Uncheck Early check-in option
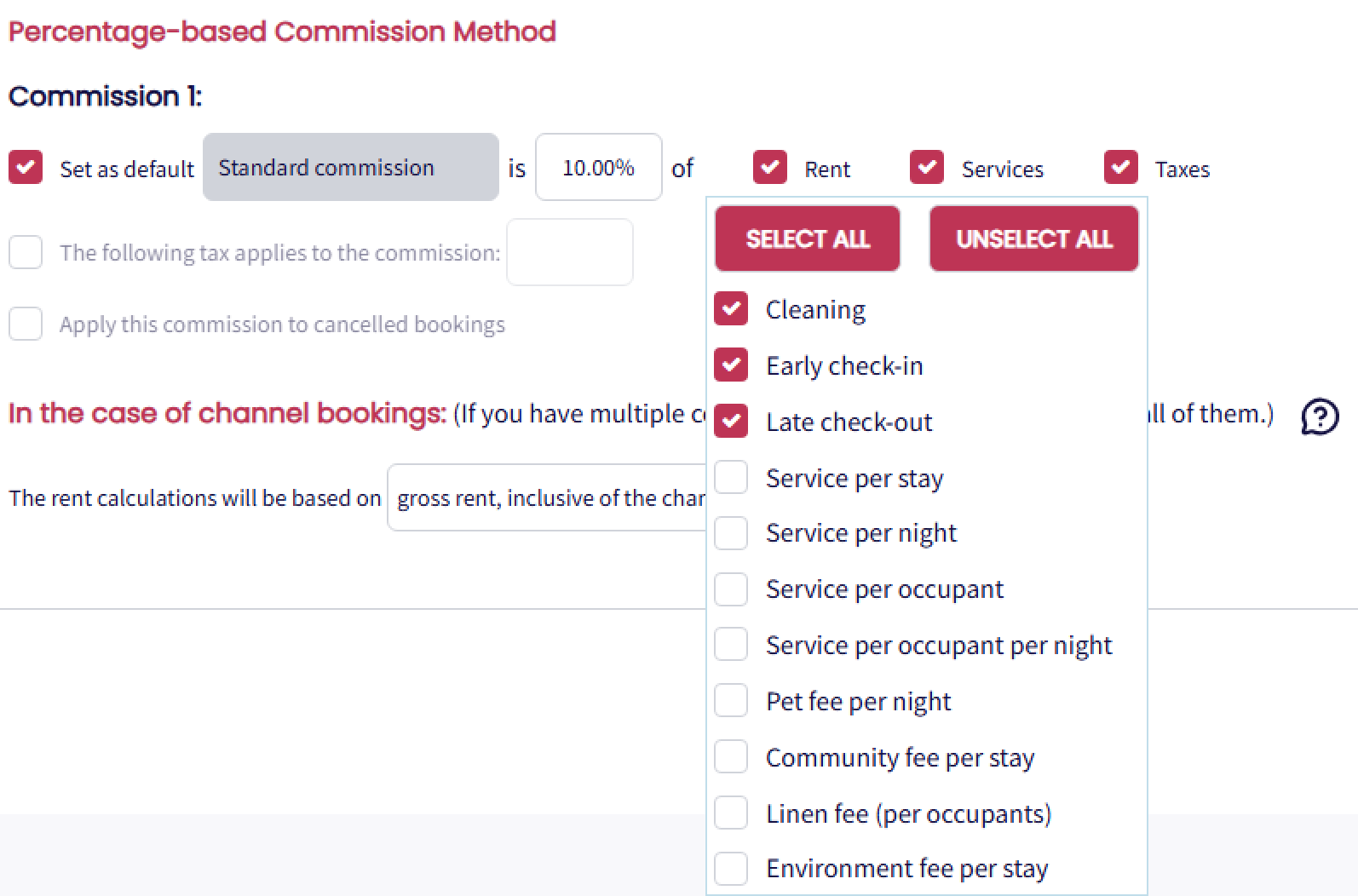This screenshot has height=896, width=1358. pos(731,365)
